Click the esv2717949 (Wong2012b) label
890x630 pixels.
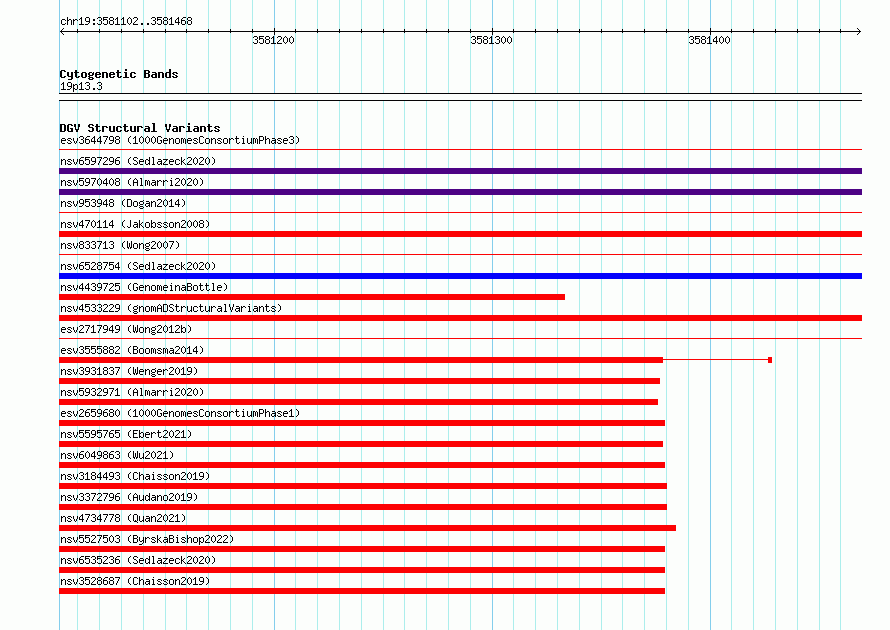[126, 329]
